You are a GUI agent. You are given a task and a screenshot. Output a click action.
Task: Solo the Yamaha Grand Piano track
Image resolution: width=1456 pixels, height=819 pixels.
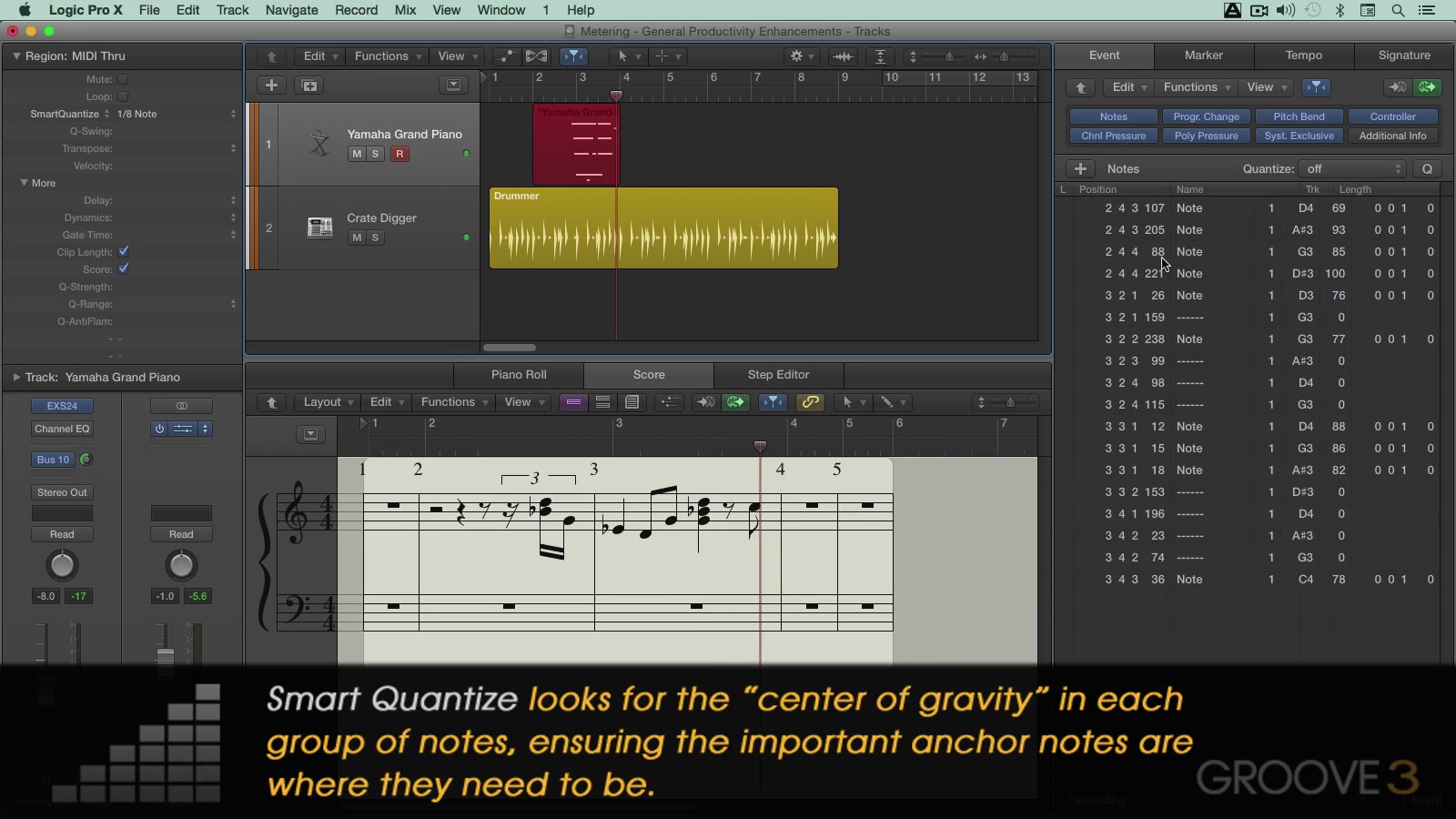tap(375, 154)
